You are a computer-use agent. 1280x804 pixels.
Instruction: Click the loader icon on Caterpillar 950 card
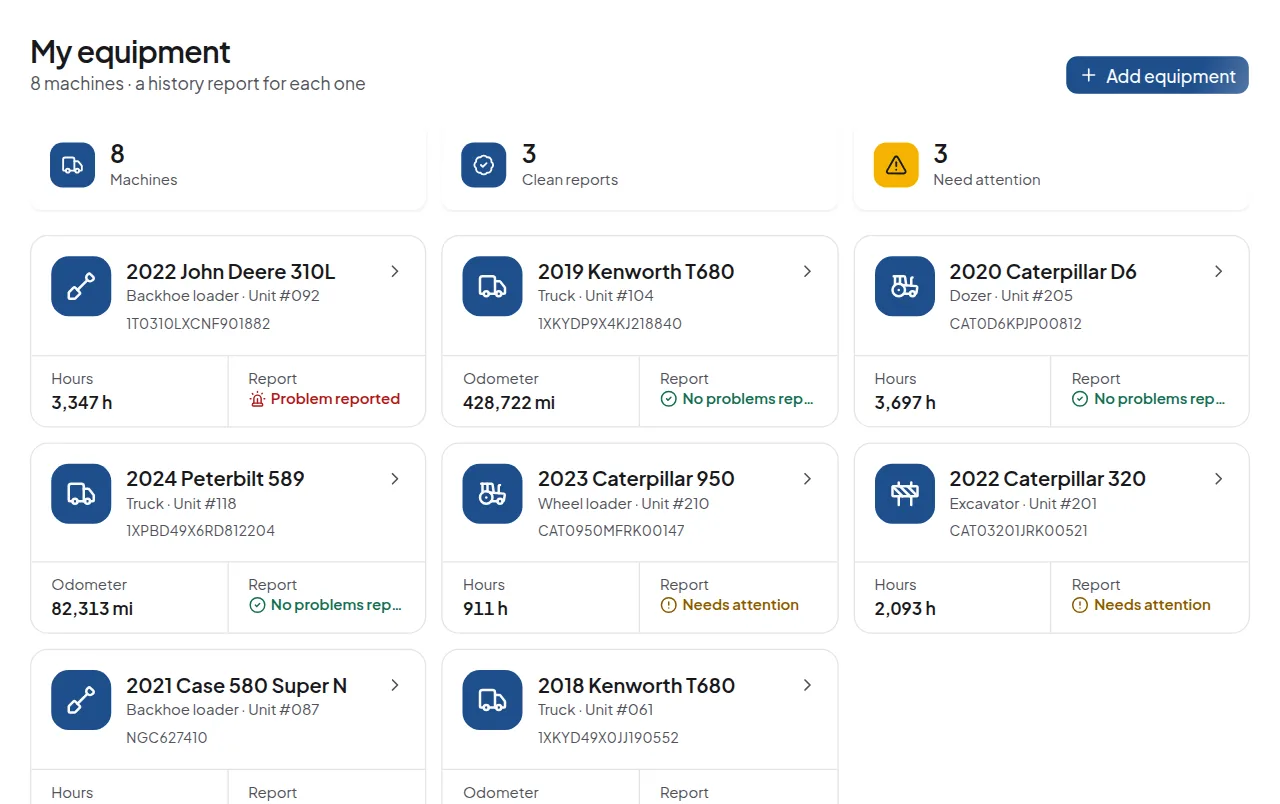(492, 494)
